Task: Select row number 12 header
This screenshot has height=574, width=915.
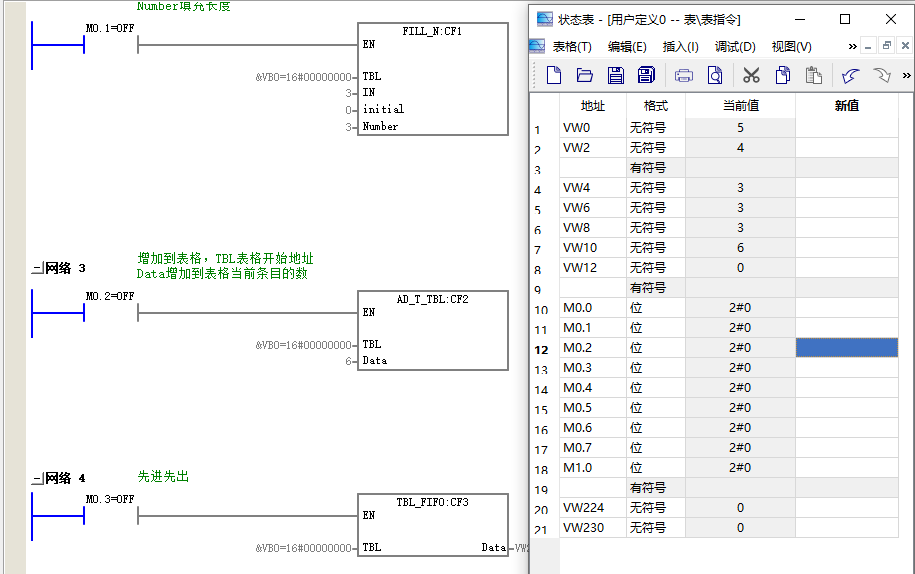Action: 542,349
